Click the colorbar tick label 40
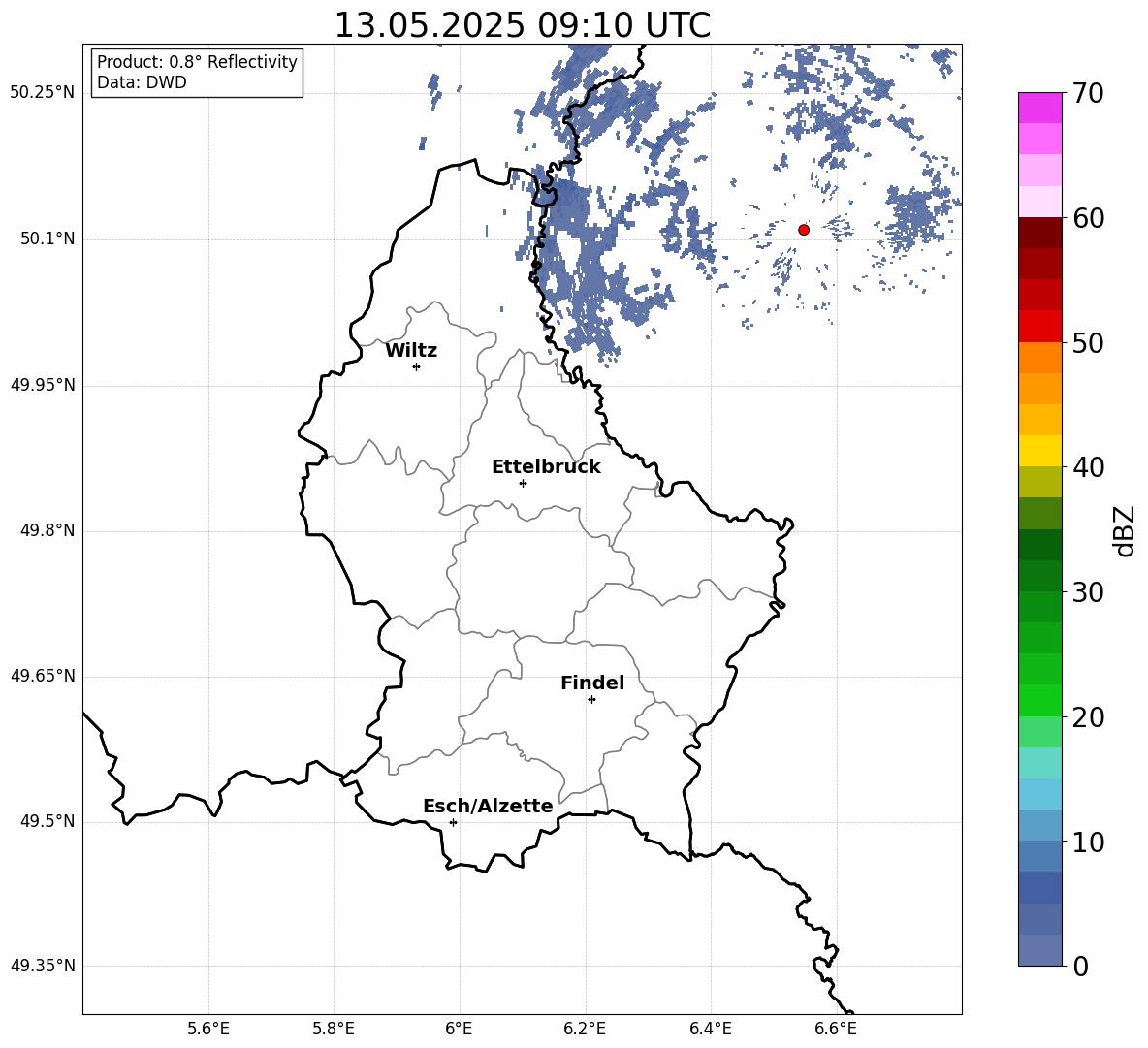 point(1088,467)
